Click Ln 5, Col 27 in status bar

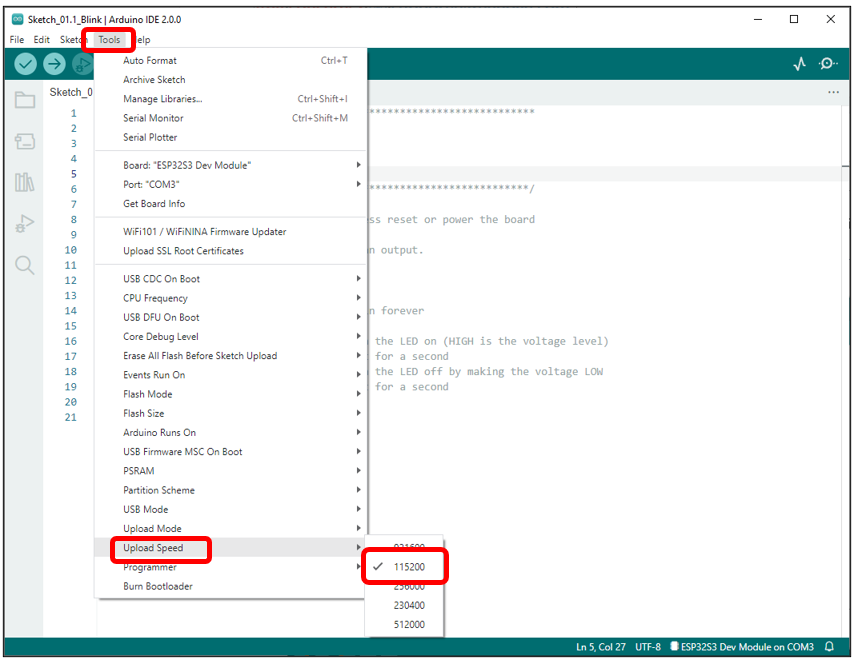pos(601,647)
